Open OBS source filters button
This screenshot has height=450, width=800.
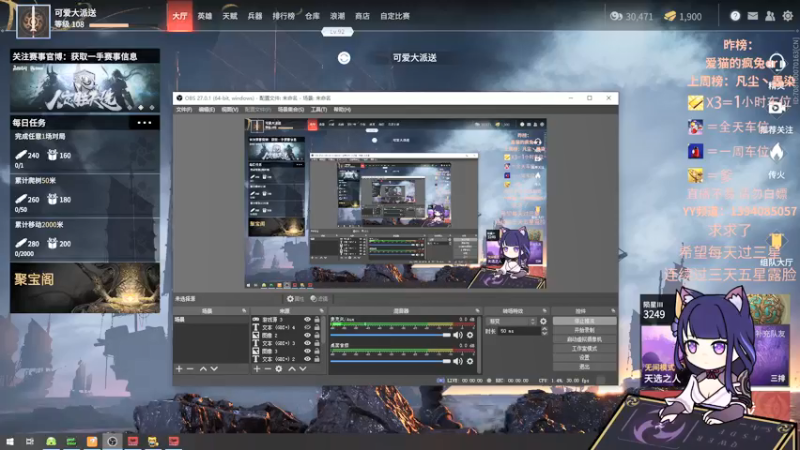click(319, 299)
